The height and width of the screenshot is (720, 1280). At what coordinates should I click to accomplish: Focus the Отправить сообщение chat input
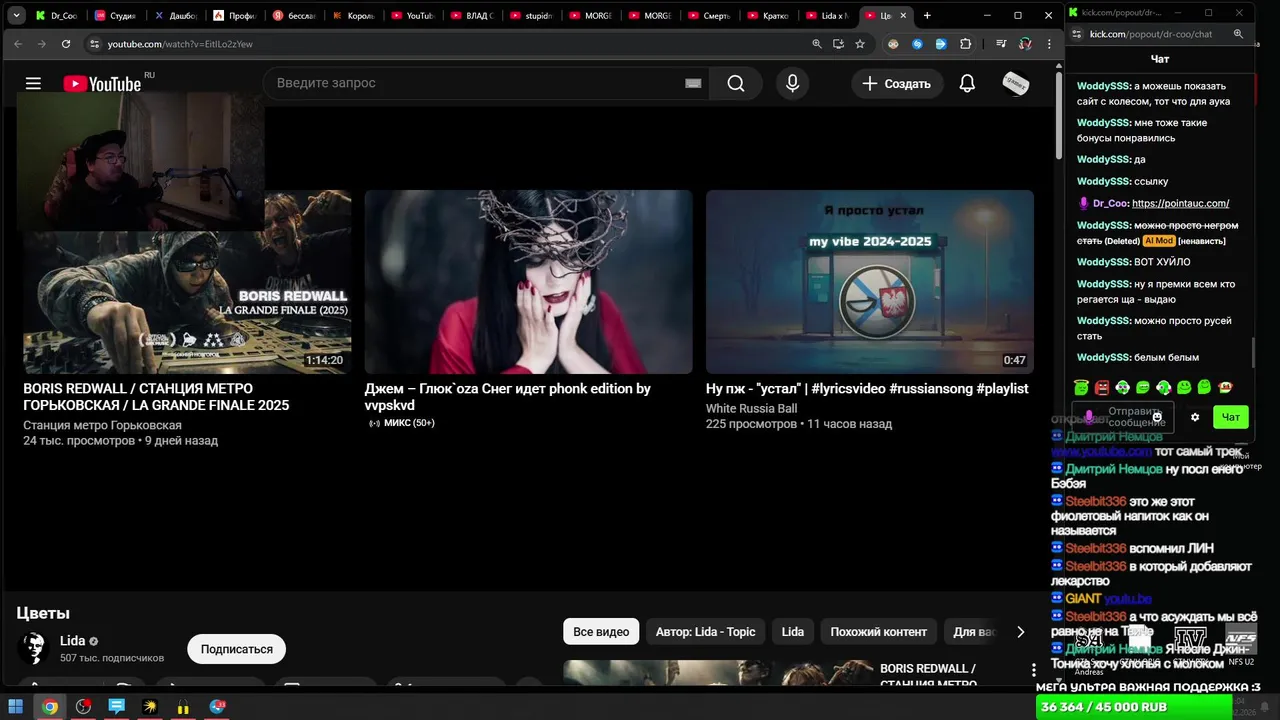point(1123,417)
